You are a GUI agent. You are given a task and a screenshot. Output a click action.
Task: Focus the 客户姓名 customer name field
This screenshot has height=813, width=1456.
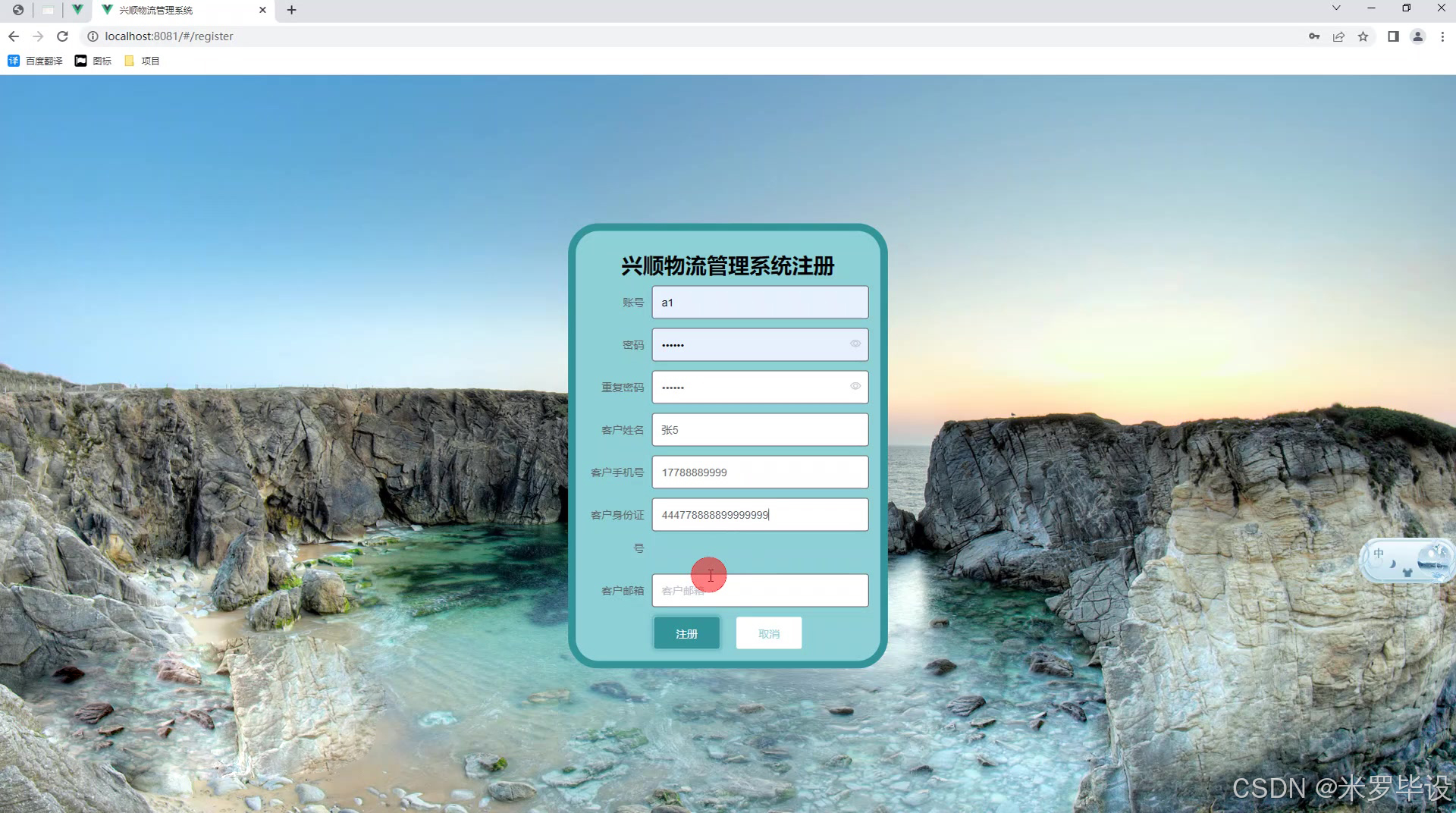(760, 430)
